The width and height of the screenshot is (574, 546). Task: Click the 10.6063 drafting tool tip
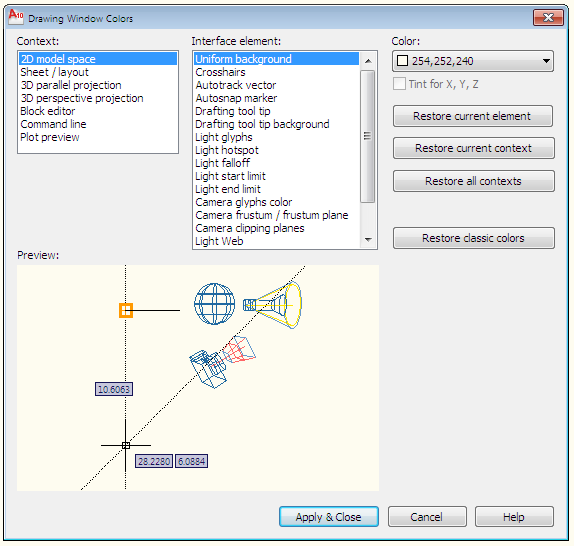pos(114,389)
